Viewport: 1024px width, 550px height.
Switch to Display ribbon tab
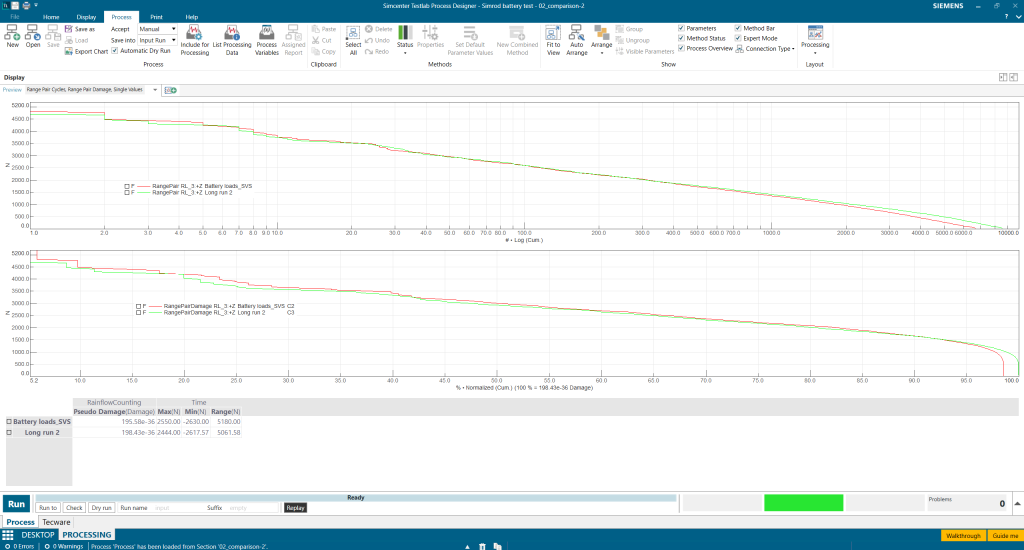tap(86, 17)
